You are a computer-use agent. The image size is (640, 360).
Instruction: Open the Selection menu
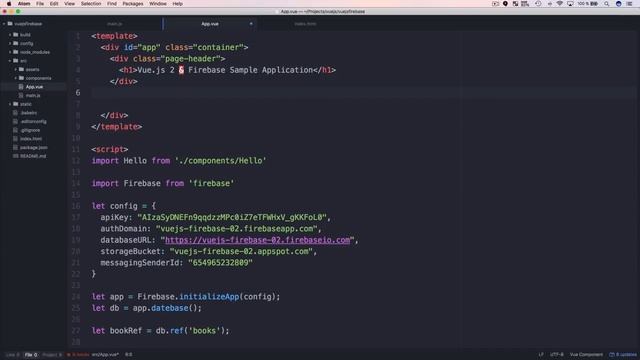91,4
